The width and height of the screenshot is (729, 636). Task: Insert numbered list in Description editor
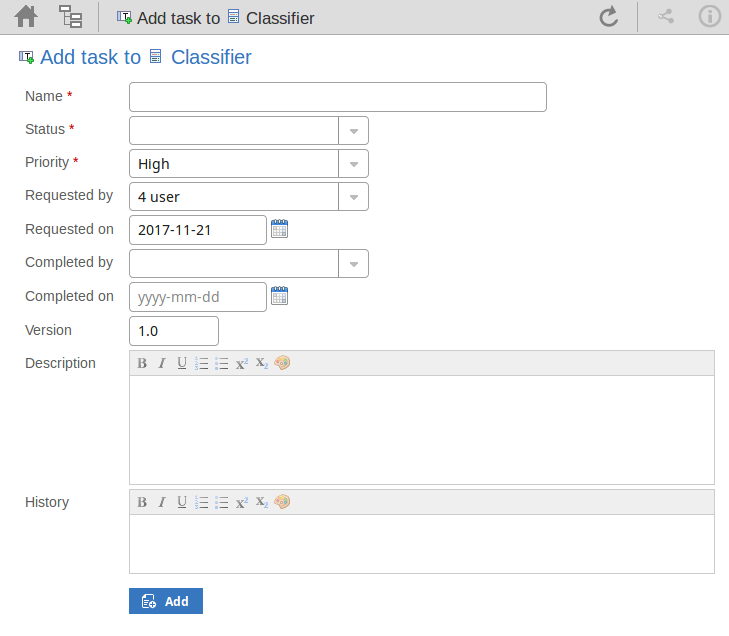202,363
